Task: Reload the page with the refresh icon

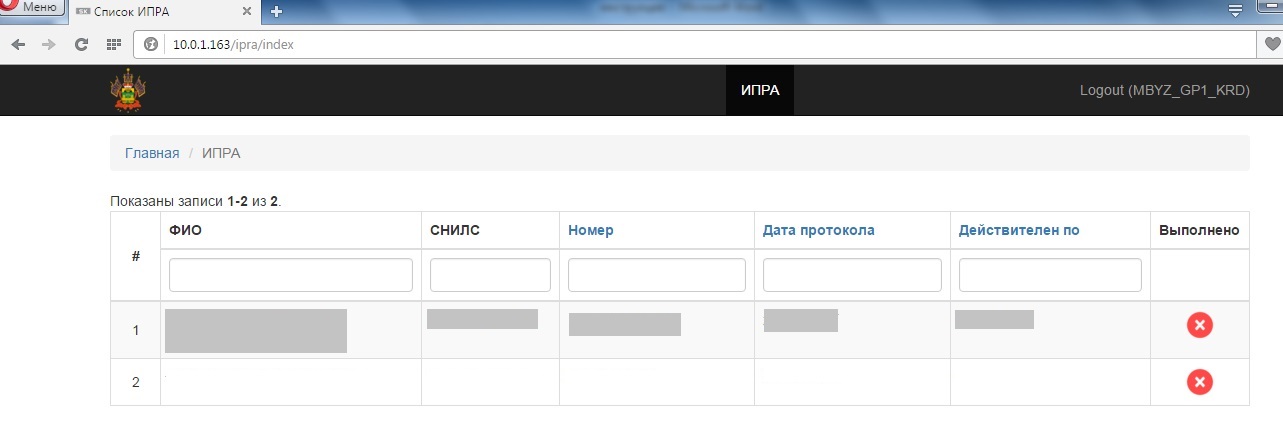Action: [x=82, y=44]
